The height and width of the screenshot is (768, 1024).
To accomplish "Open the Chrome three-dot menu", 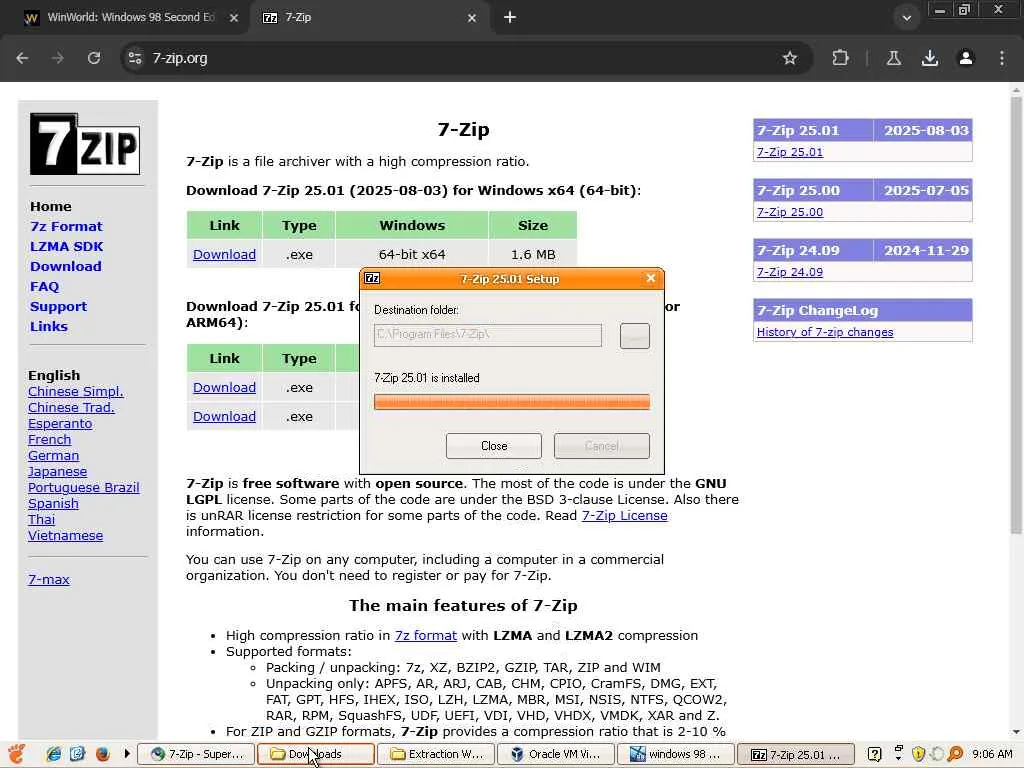I will pos(1002,58).
